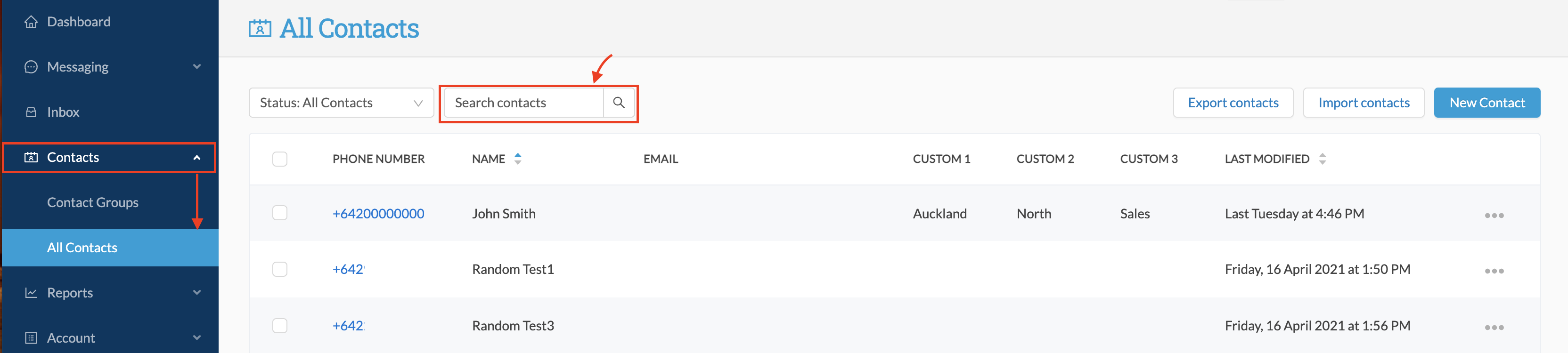Click the Dashboard home icon
The width and height of the screenshot is (1568, 353).
(31, 22)
